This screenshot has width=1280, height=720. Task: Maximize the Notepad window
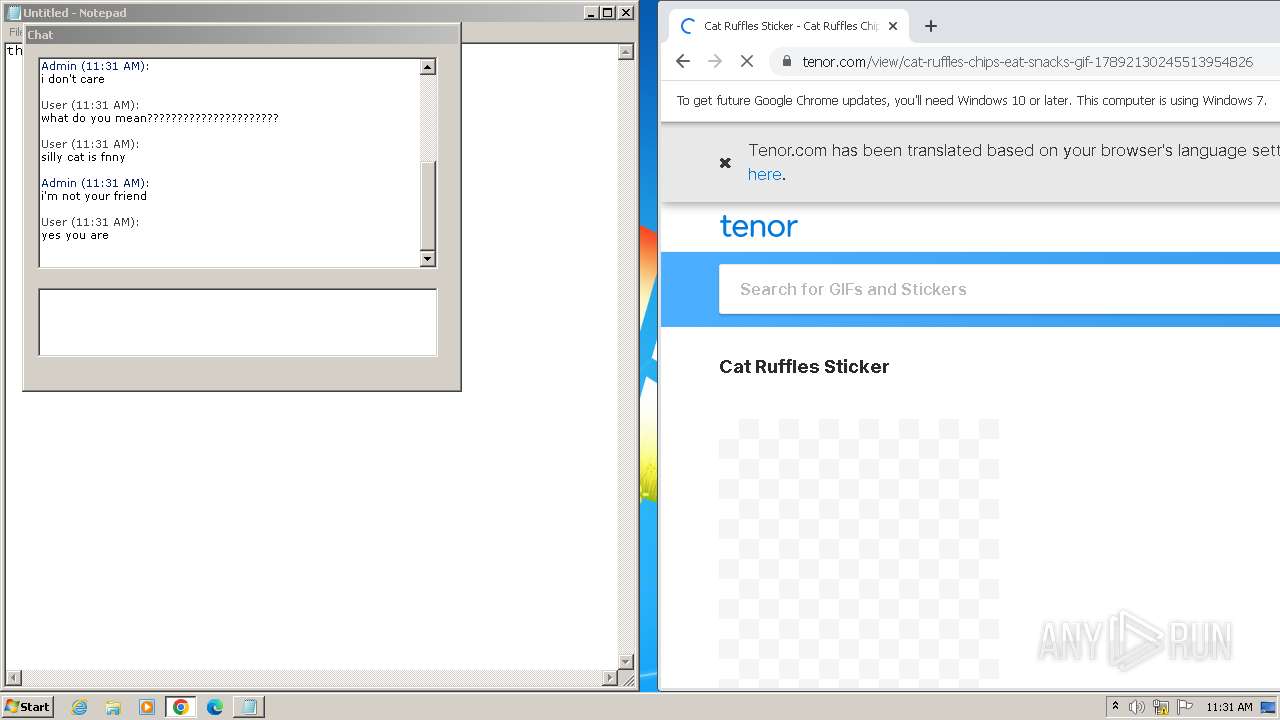pyautogui.click(x=608, y=13)
